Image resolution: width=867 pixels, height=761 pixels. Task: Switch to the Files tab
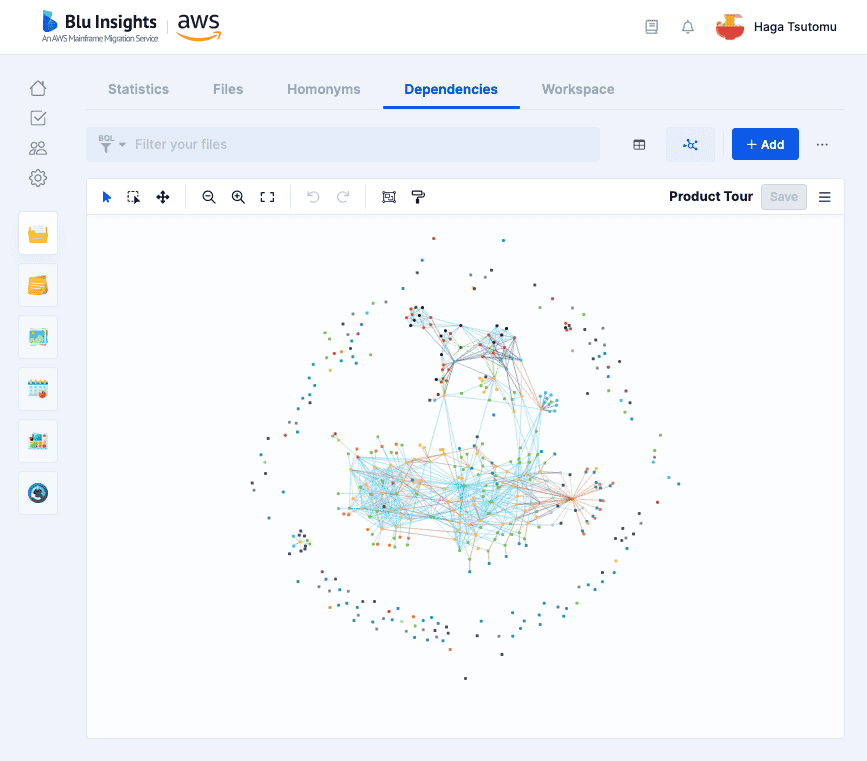[x=228, y=89]
